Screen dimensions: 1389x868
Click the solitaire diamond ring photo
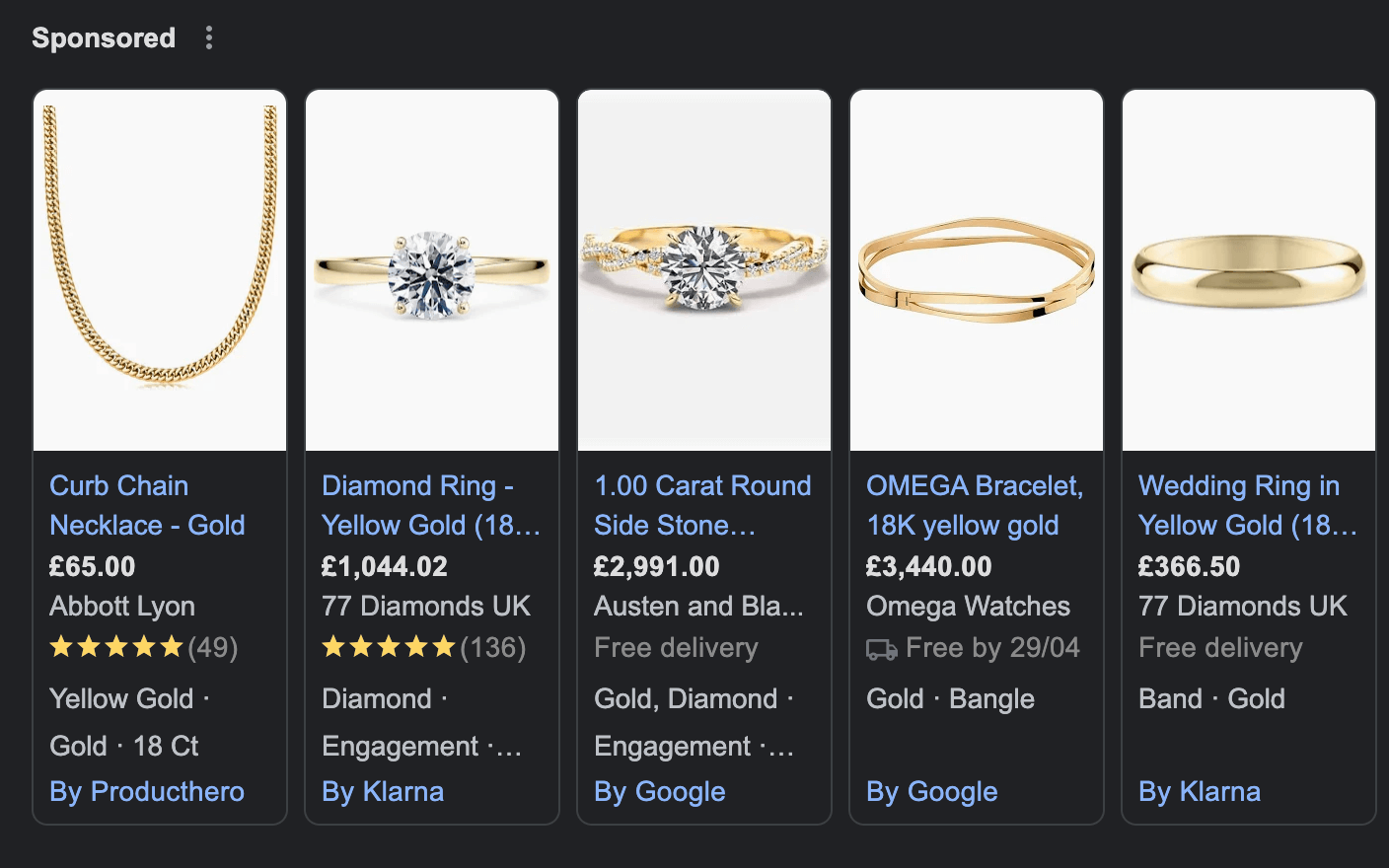pos(432,269)
